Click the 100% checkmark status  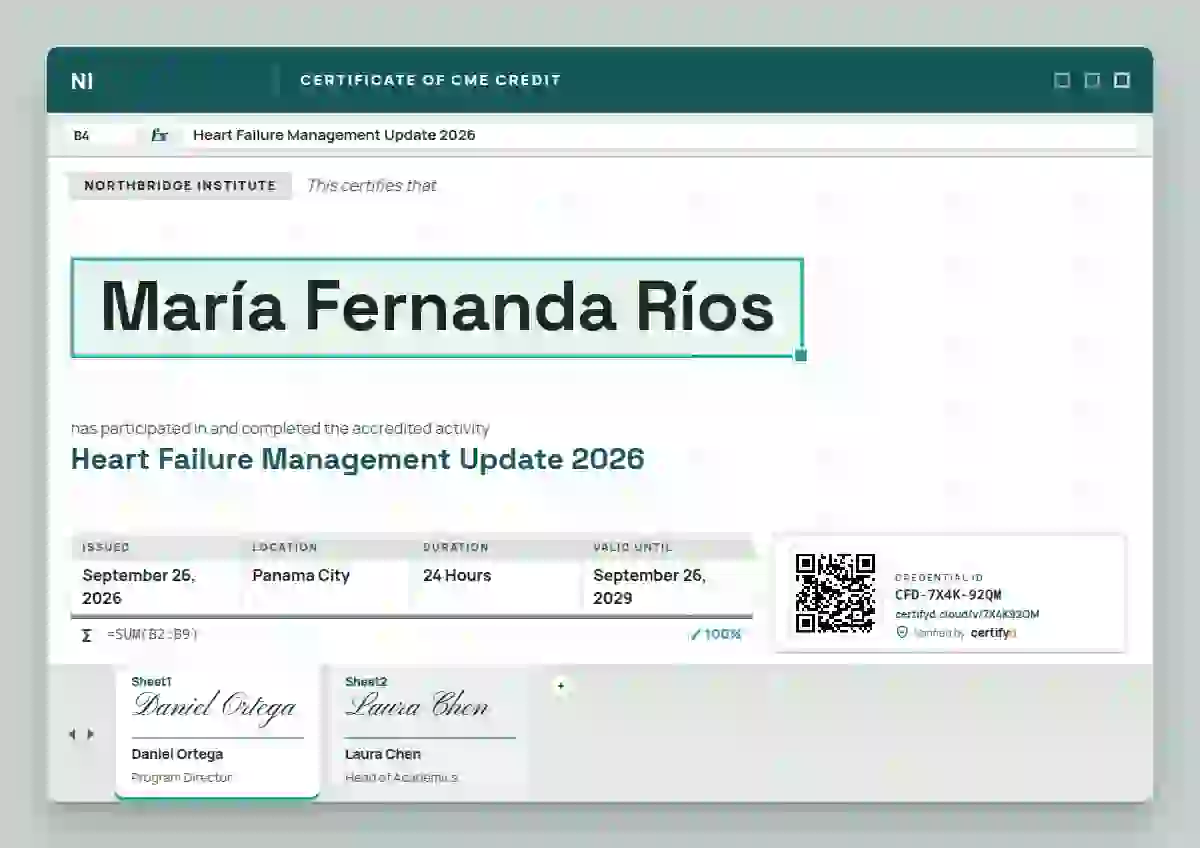click(716, 634)
